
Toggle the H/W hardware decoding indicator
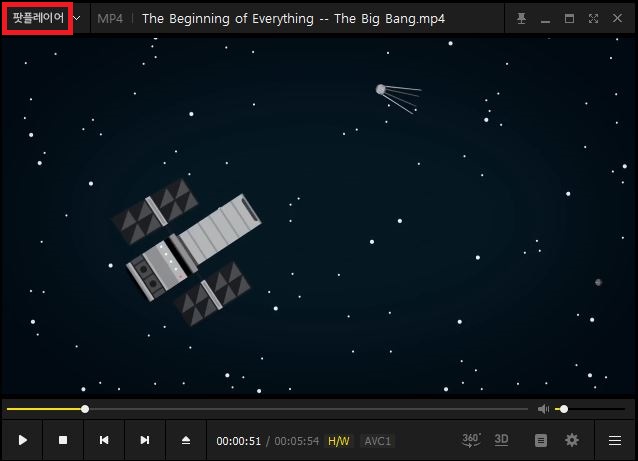tap(339, 441)
